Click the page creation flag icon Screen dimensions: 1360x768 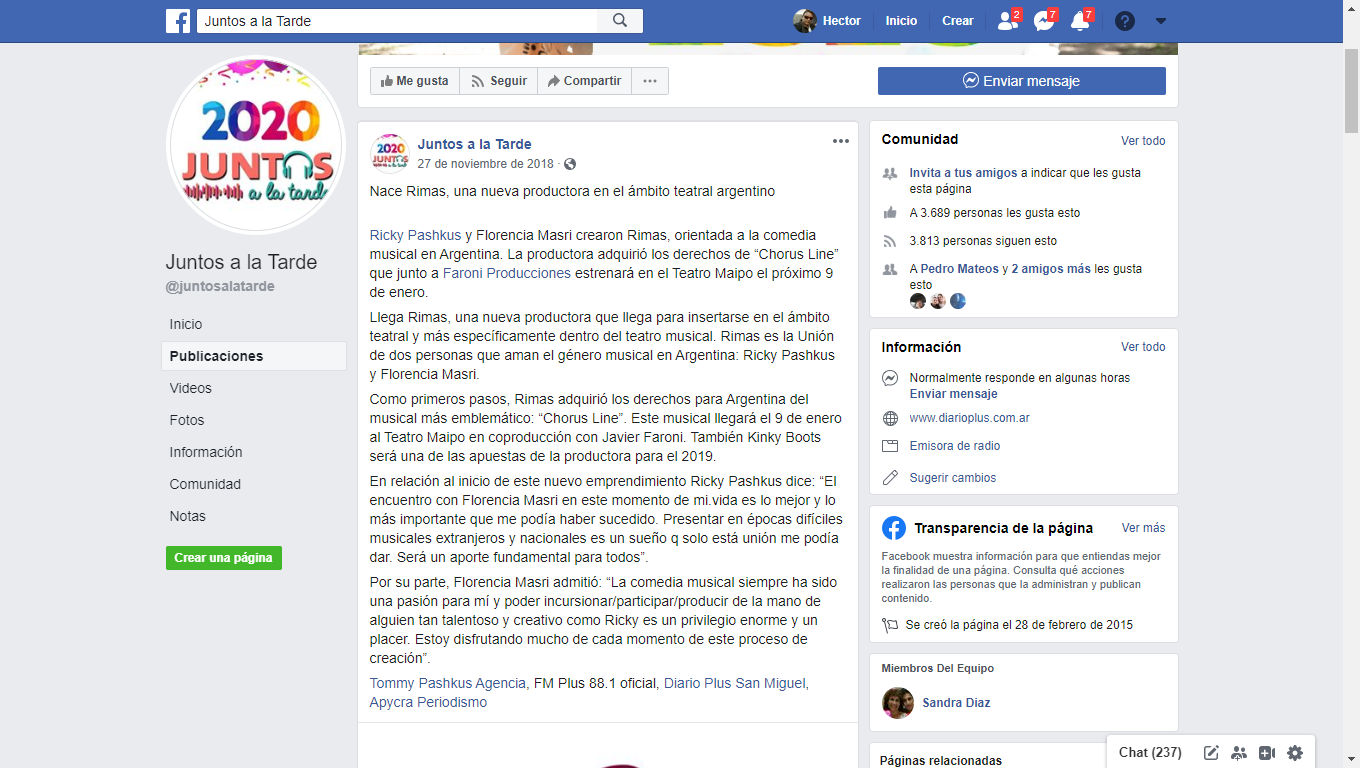tap(890, 625)
